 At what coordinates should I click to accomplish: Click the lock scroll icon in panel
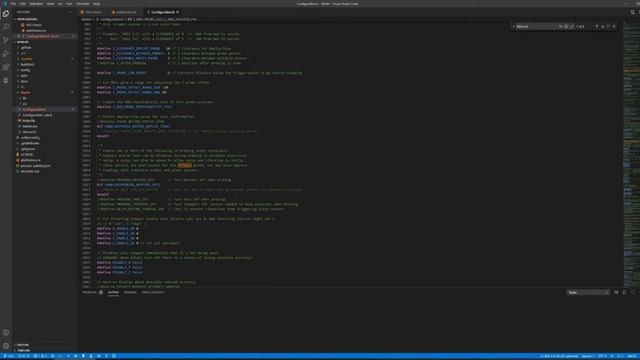(624, 292)
